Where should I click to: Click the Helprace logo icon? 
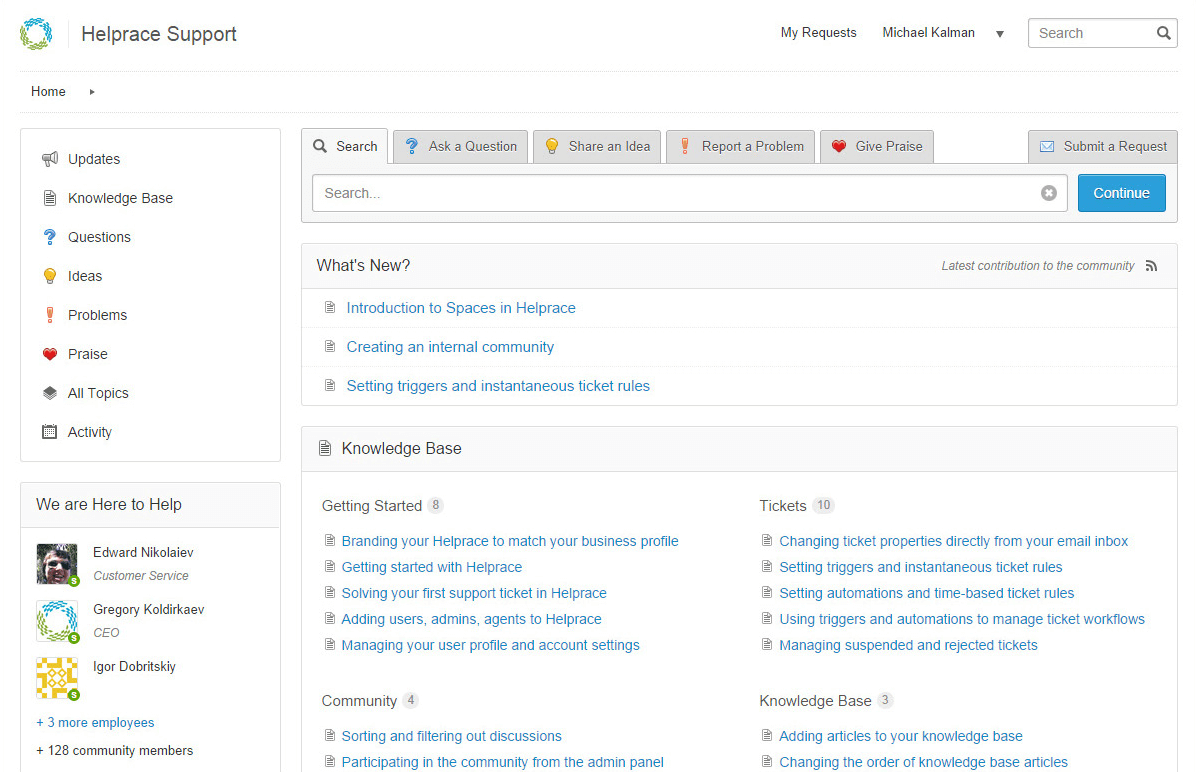click(x=36, y=34)
